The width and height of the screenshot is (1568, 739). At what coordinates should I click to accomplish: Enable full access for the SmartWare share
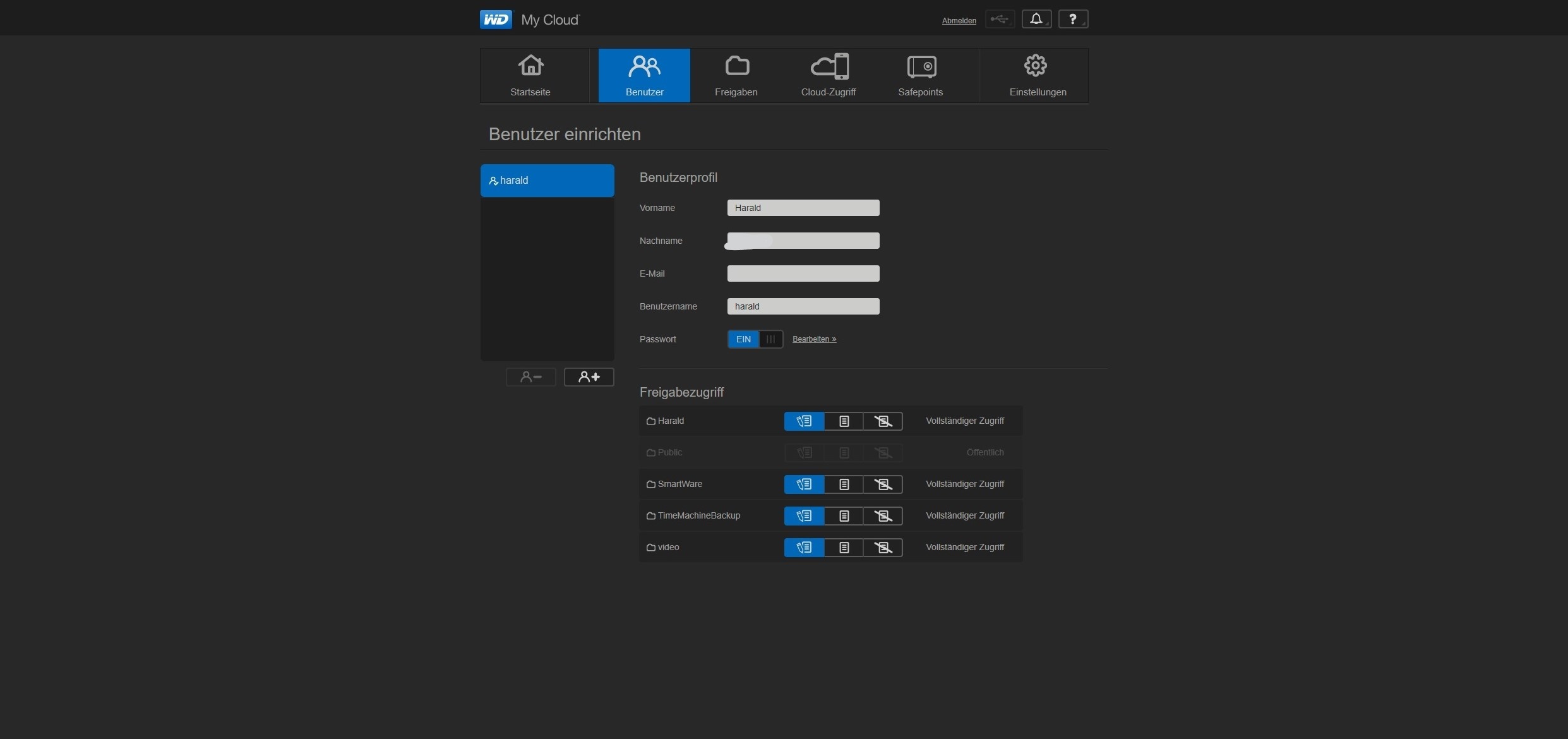804,484
